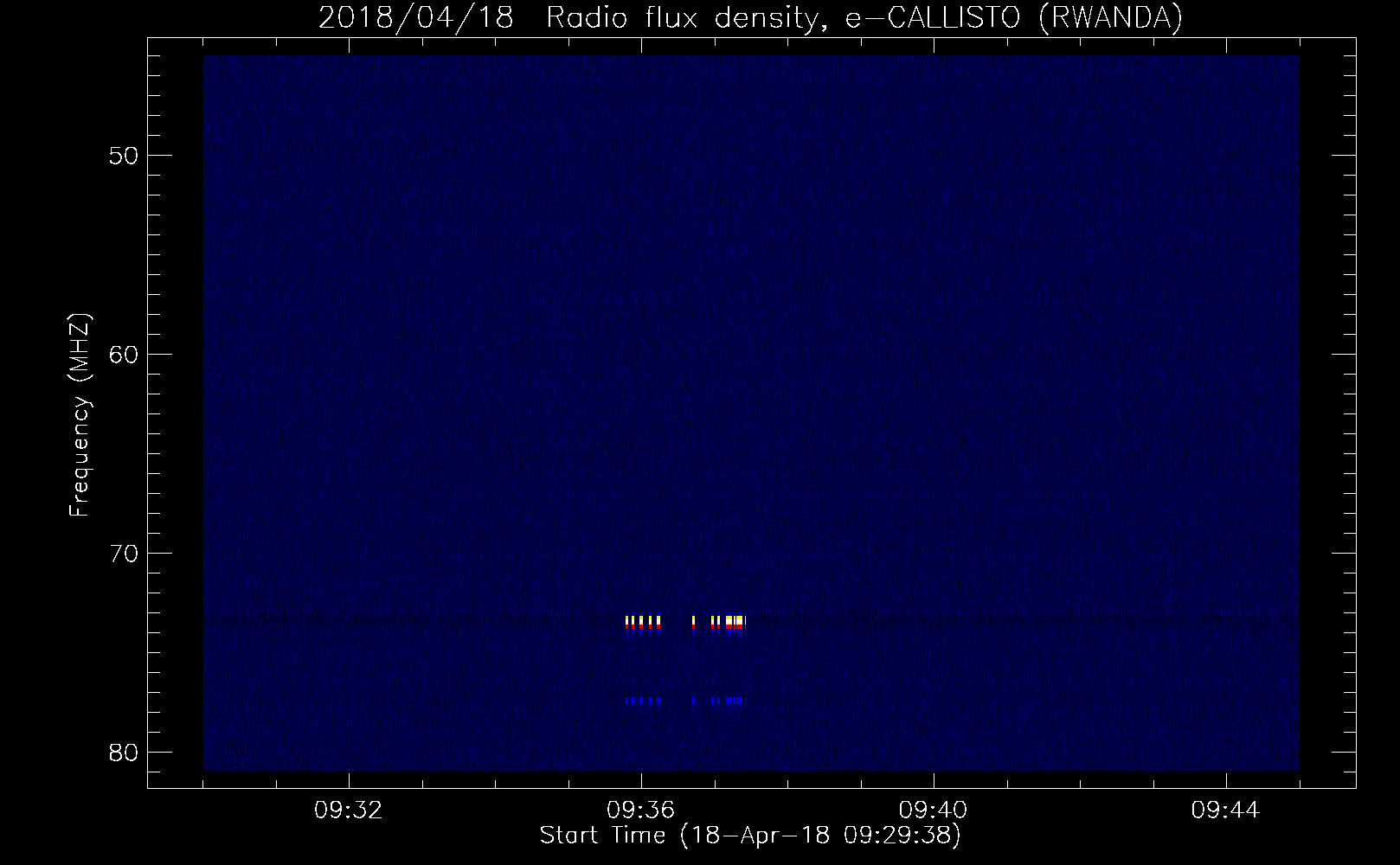The height and width of the screenshot is (865, 1400).
Task: Click the 60 MHz frequency tick label
Action: pos(123,354)
